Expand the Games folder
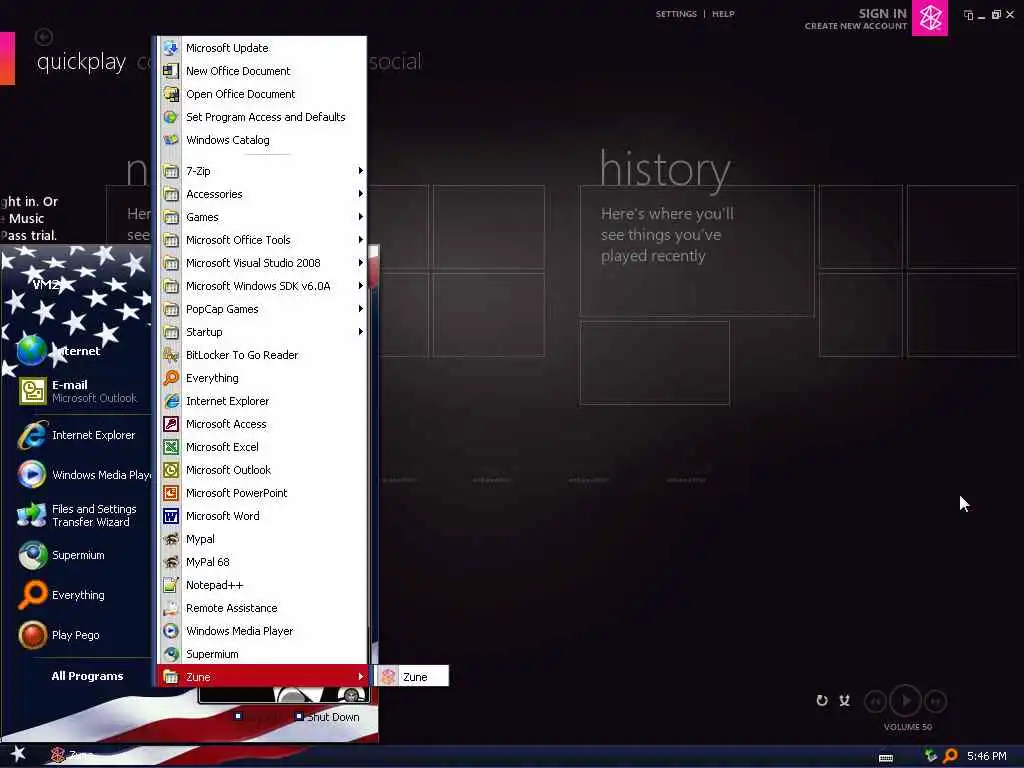 click(262, 217)
